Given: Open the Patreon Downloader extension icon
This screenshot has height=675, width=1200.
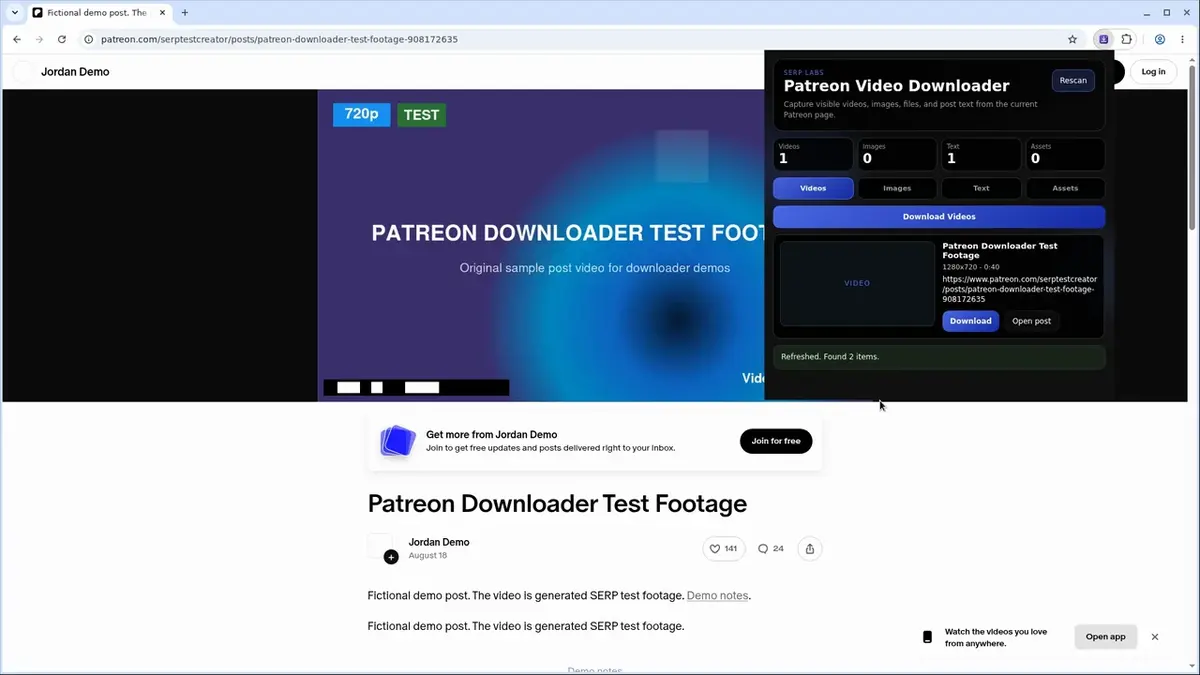Looking at the screenshot, I should pyautogui.click(x=1104, y=39).
